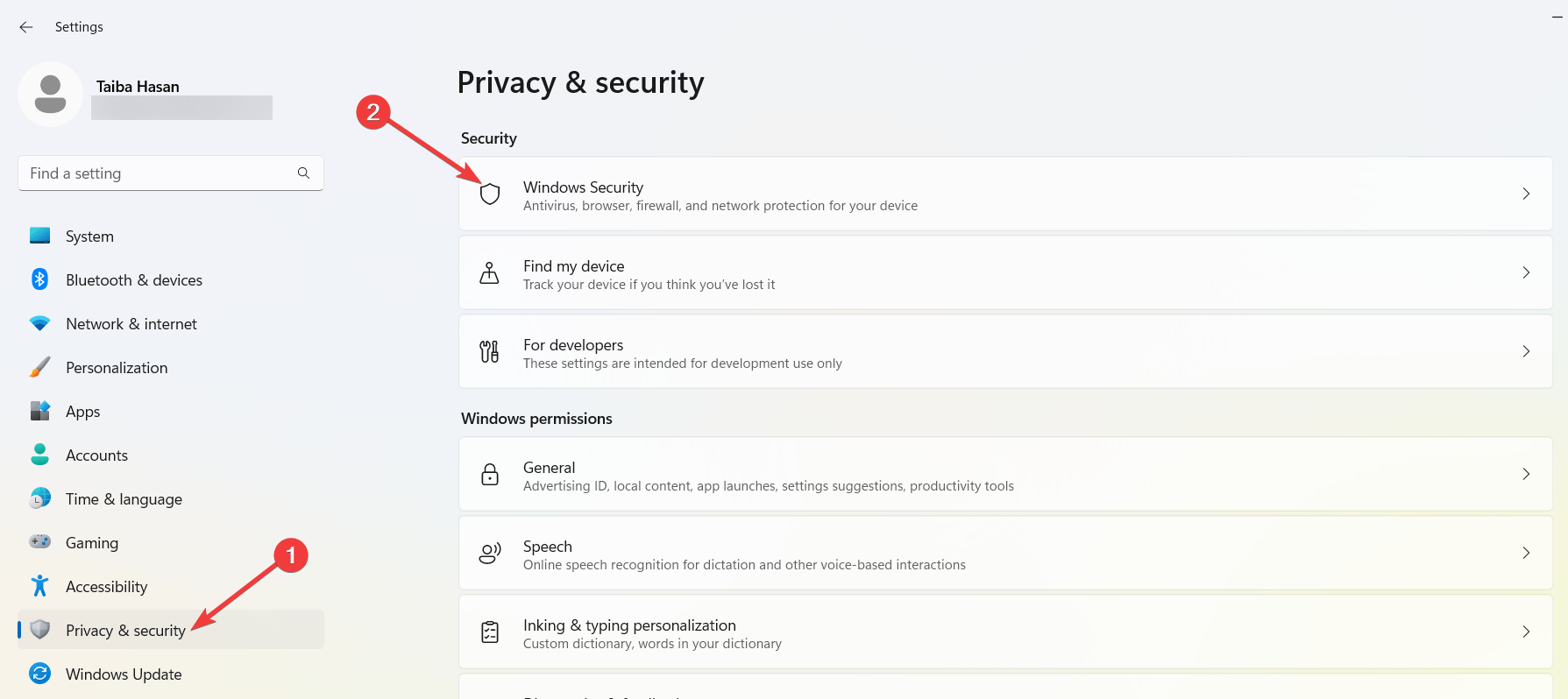Select the System sidebar icon

(x=39, y=236)
